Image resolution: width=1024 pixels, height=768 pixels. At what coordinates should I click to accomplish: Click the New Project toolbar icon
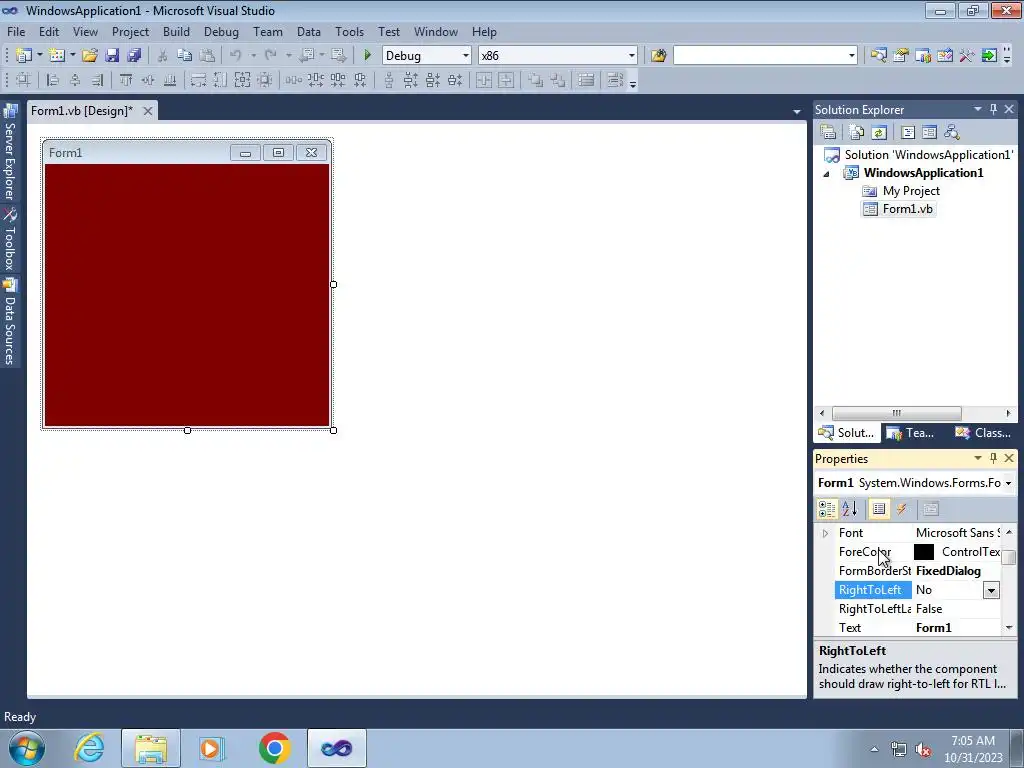[24, 56]
